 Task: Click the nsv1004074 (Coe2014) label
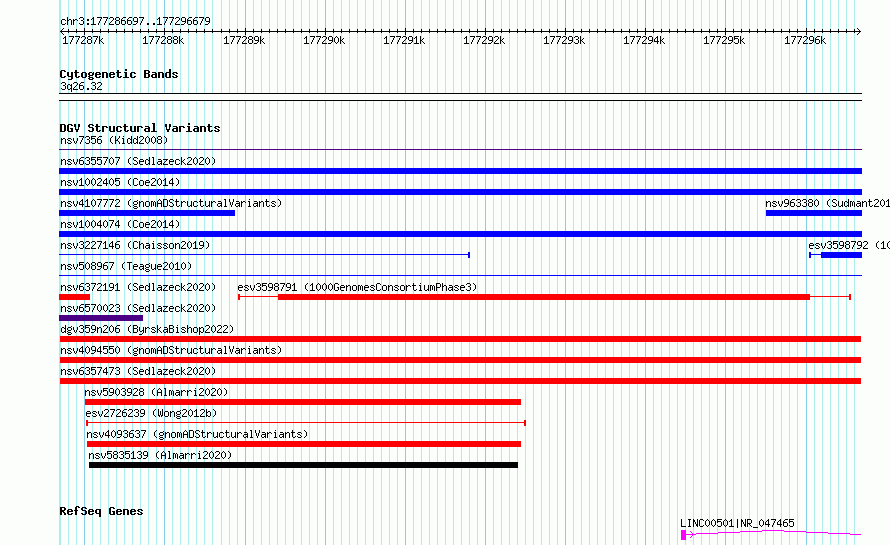pos(120,224)
